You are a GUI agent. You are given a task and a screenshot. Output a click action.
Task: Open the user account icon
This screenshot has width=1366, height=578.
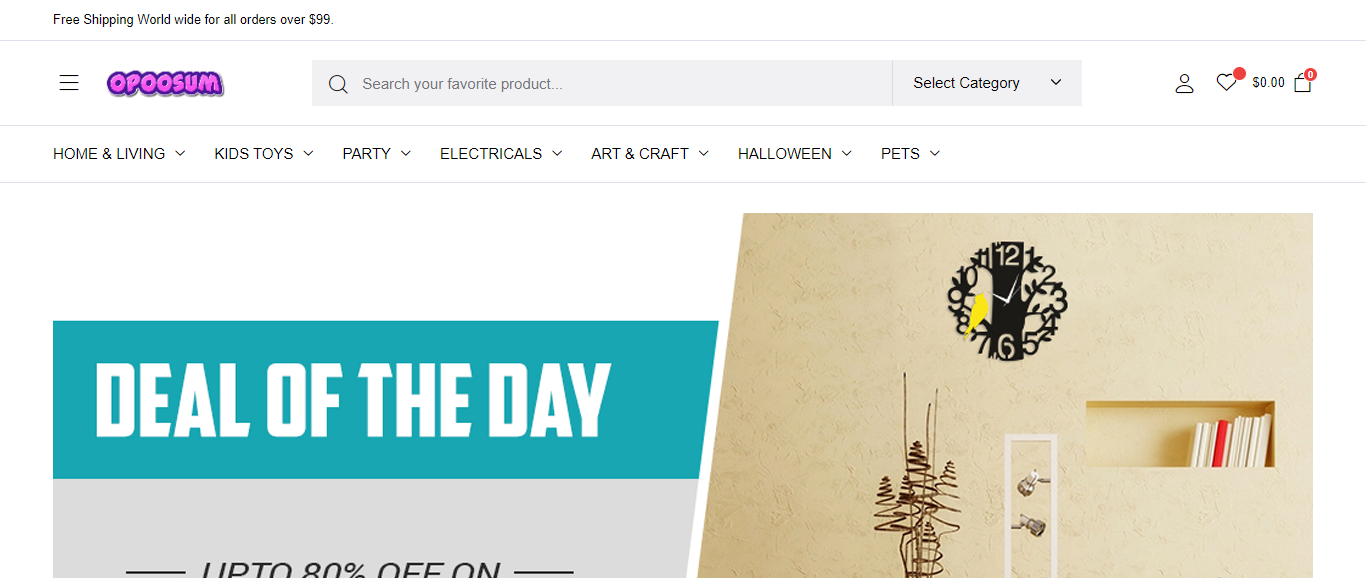[1184, 83]
